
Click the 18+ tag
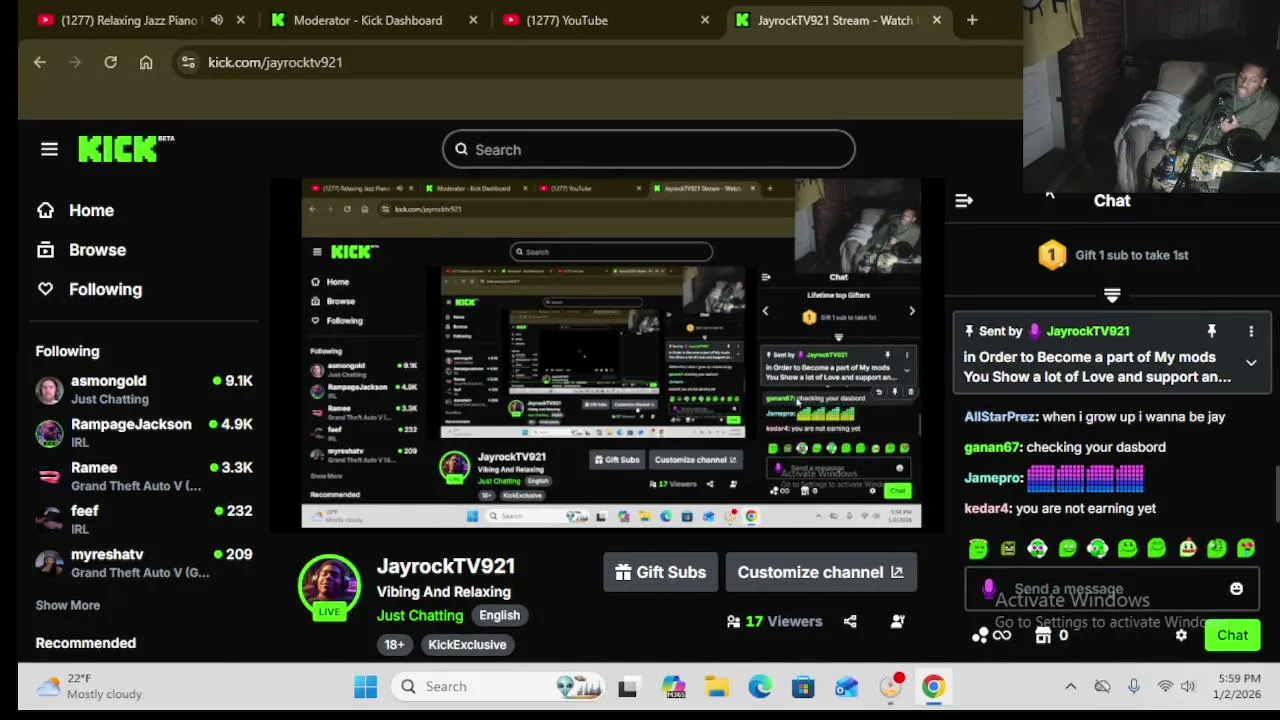click(395, 644)
